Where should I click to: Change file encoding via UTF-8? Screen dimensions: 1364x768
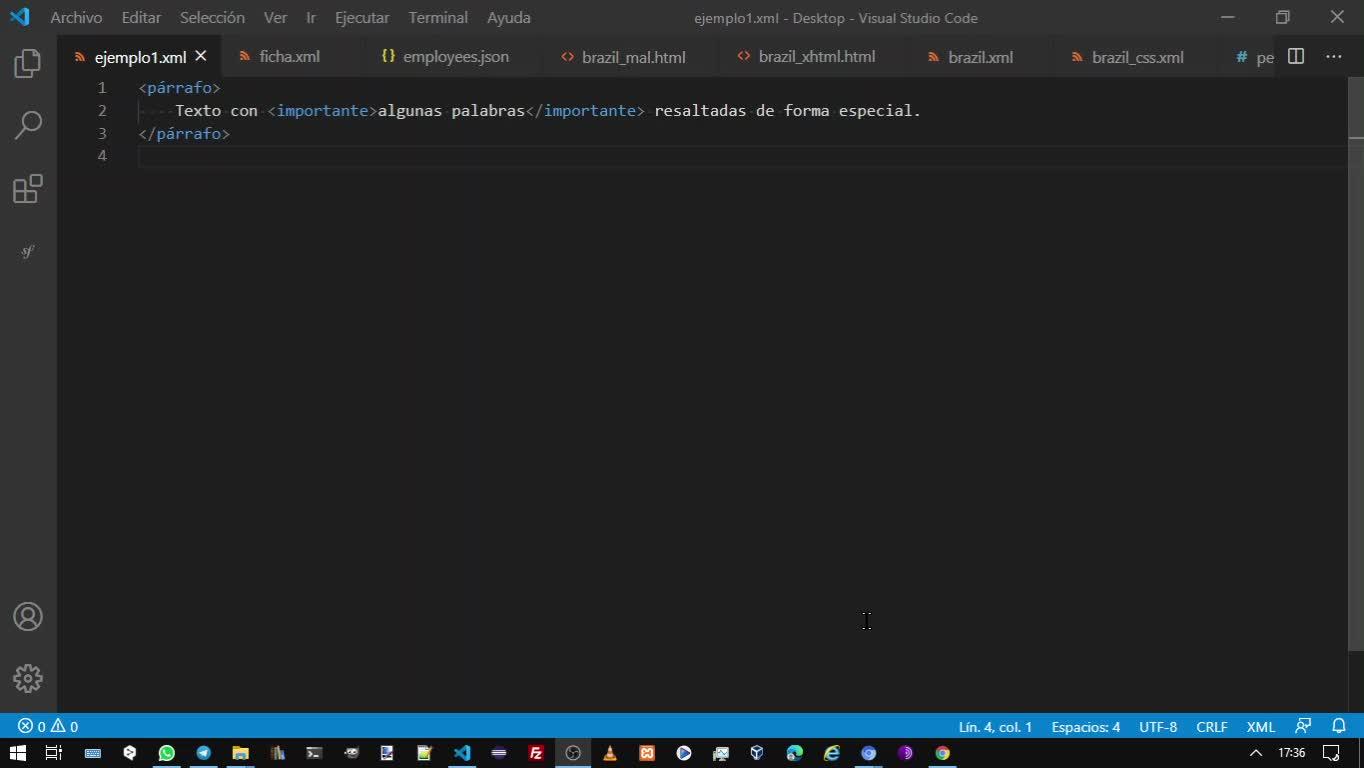click(1158, 727)
